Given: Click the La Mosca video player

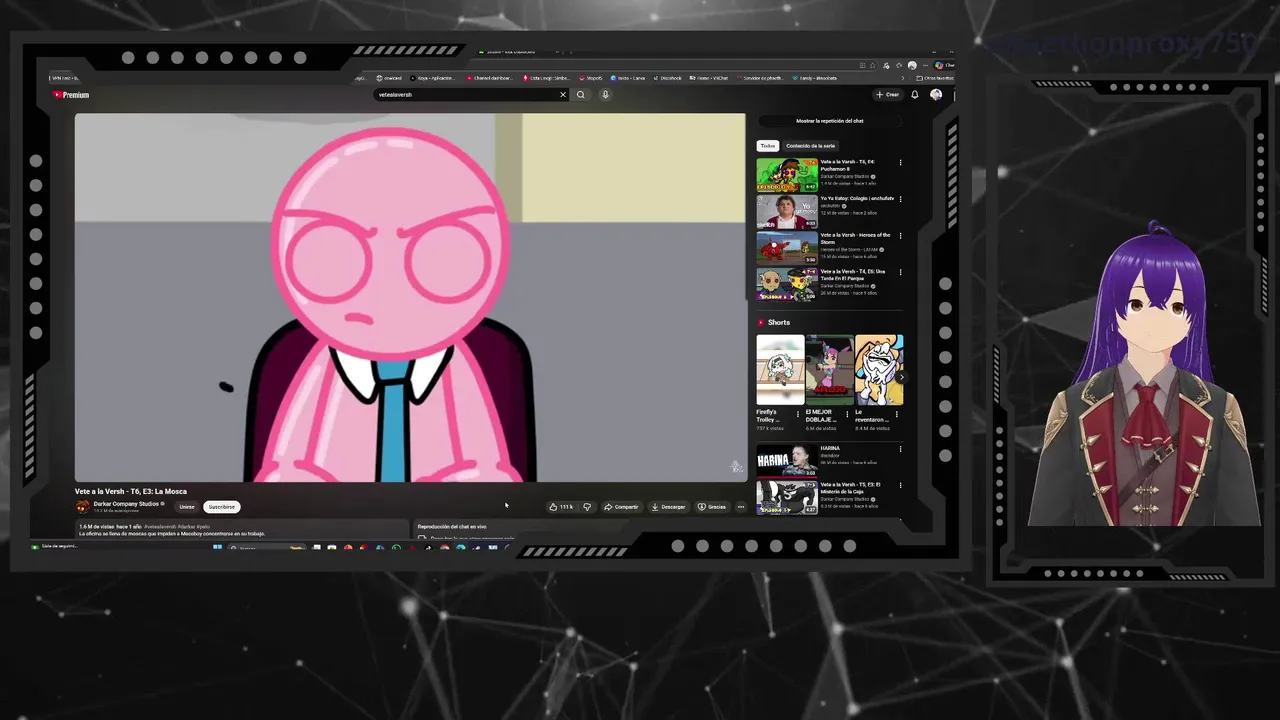Looking at the screenshot, I should [410, 298].
